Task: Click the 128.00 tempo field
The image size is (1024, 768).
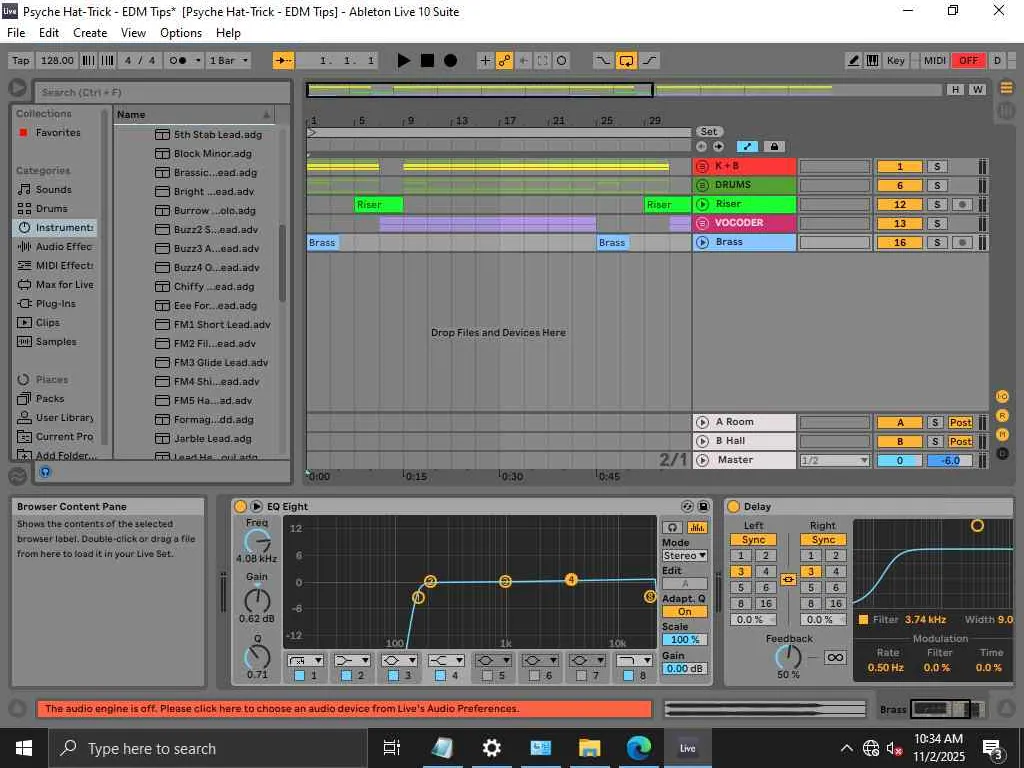Action: pyautogui.click(x=57, y=61)
